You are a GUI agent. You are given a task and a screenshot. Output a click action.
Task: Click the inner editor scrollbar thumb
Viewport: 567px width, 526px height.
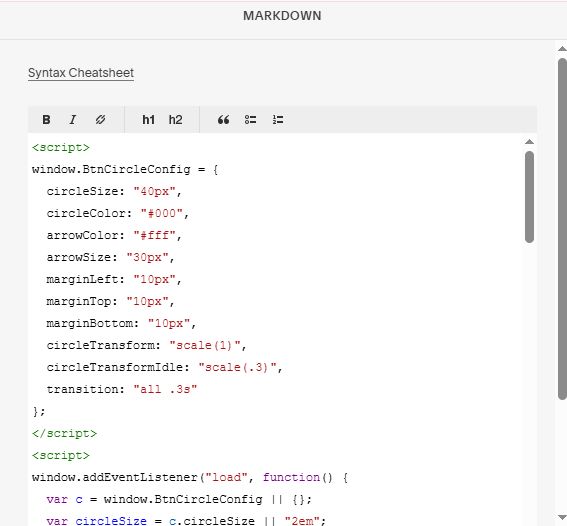click(x=529, y=197)
